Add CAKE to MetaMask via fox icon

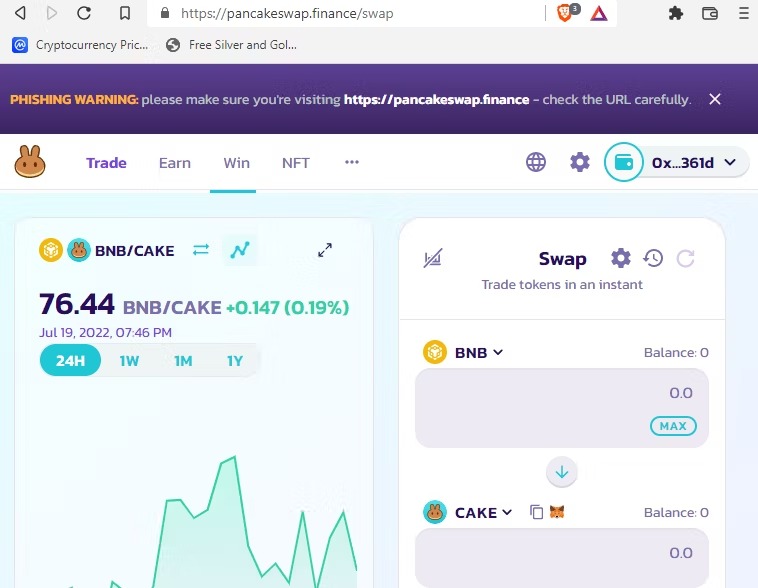pos(557,511)
